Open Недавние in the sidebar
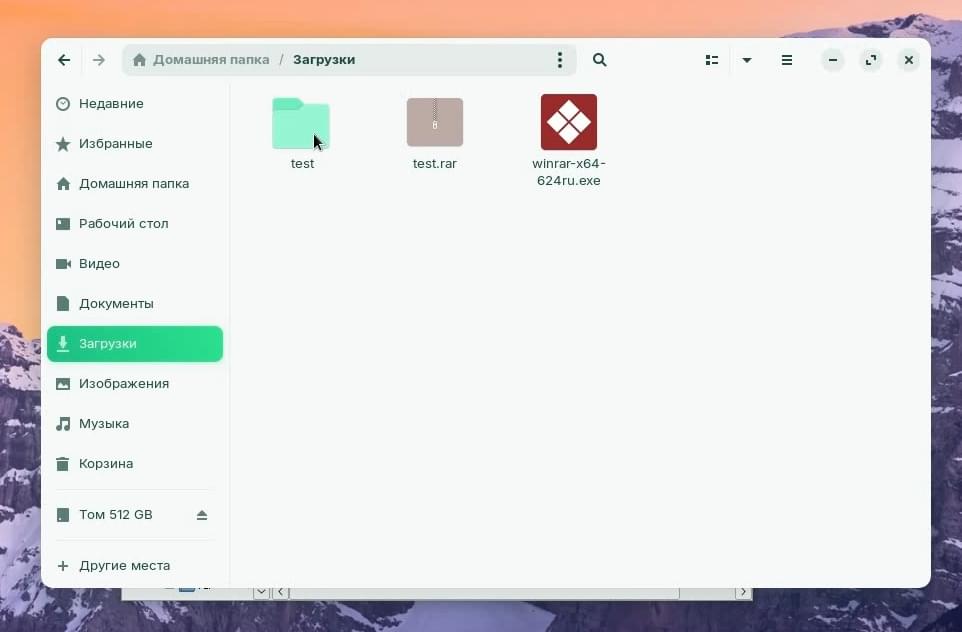This screenshot has width=962, height=632. click(135, 104)
